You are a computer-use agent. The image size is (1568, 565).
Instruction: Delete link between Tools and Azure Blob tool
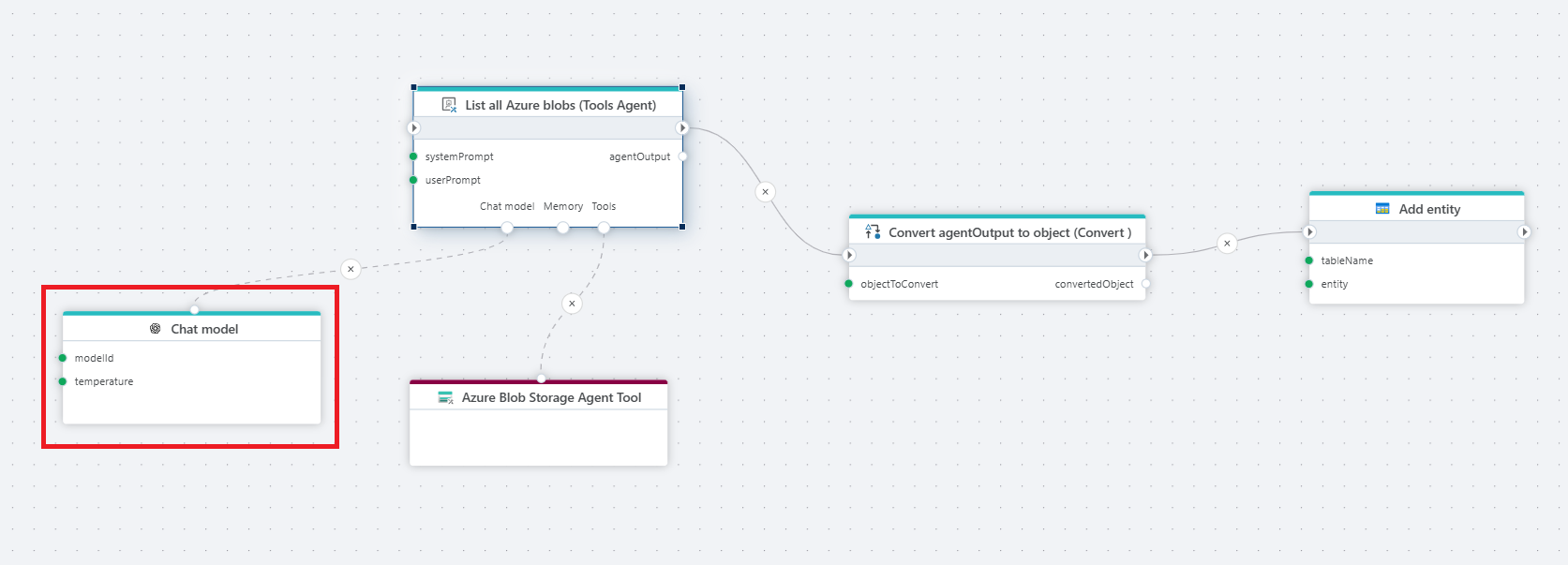(572, 304)
